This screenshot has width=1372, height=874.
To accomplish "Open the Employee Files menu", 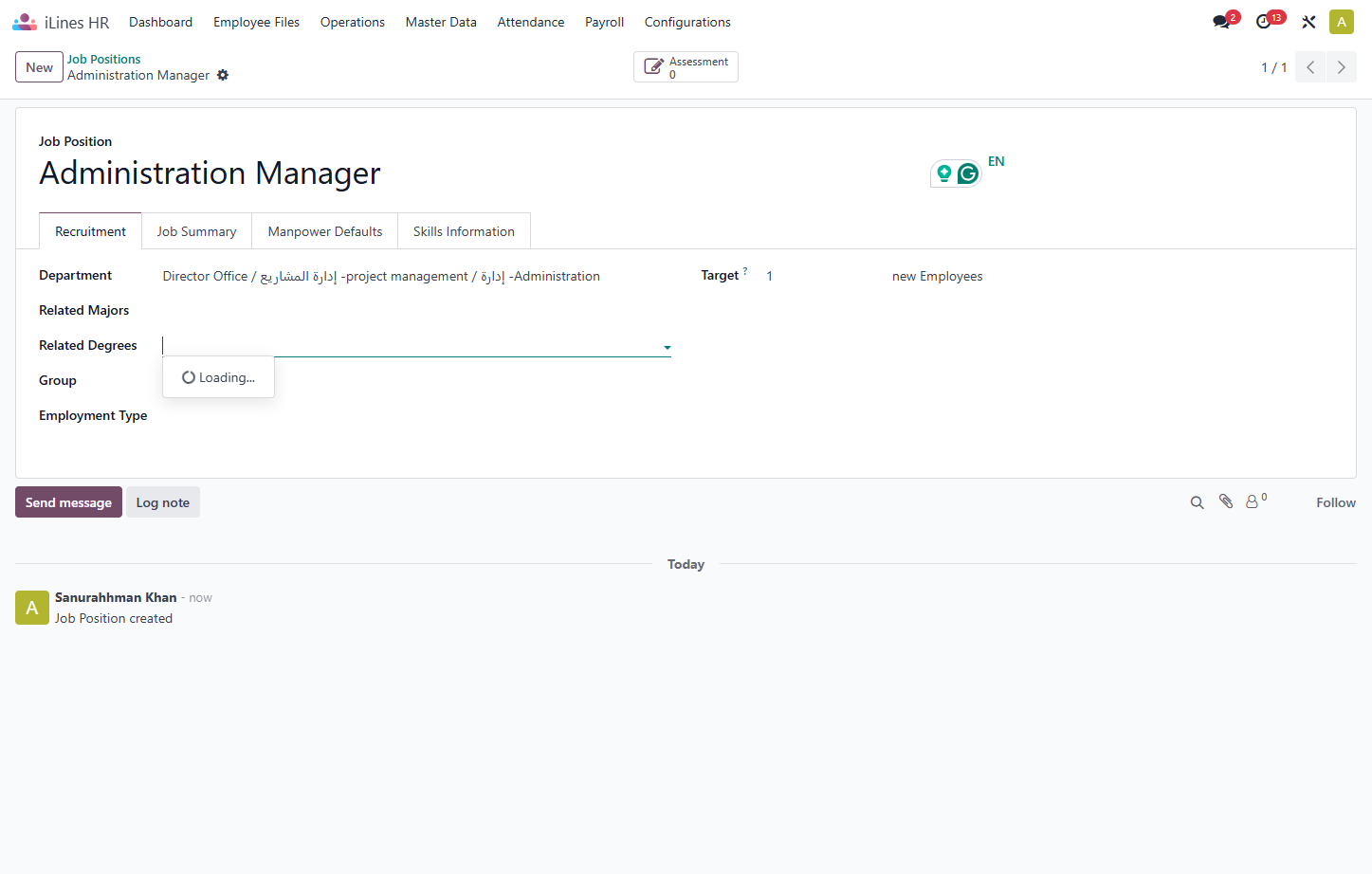I will coord(256,22).
